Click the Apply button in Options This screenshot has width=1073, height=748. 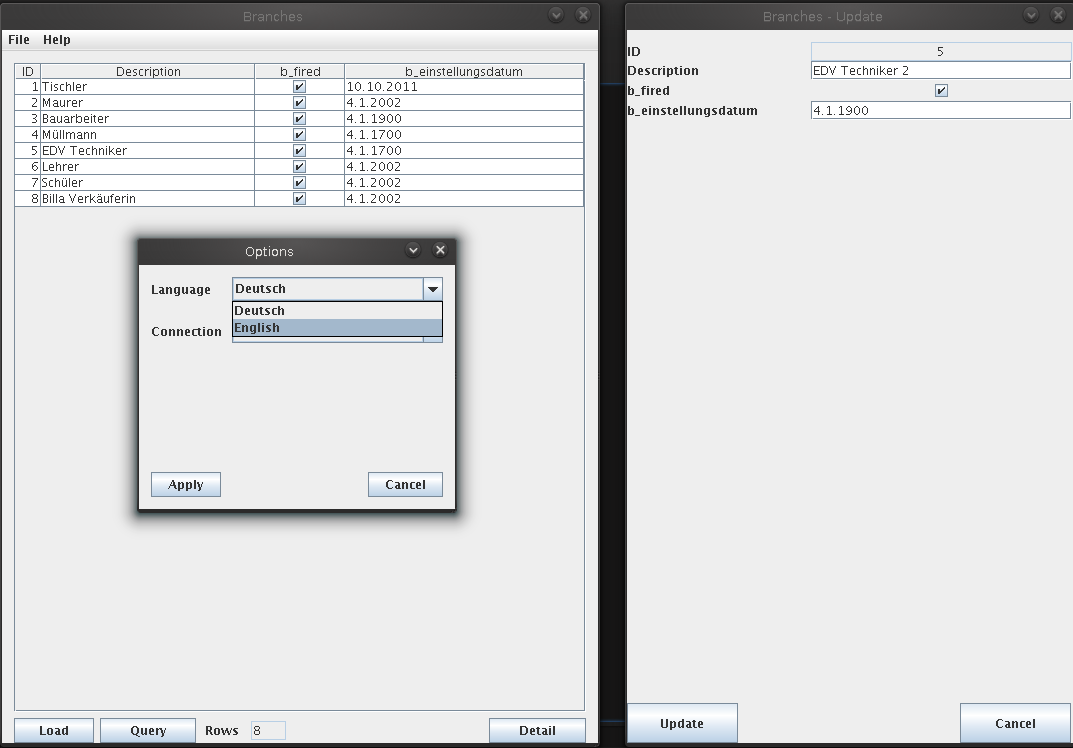coord(186,485)
